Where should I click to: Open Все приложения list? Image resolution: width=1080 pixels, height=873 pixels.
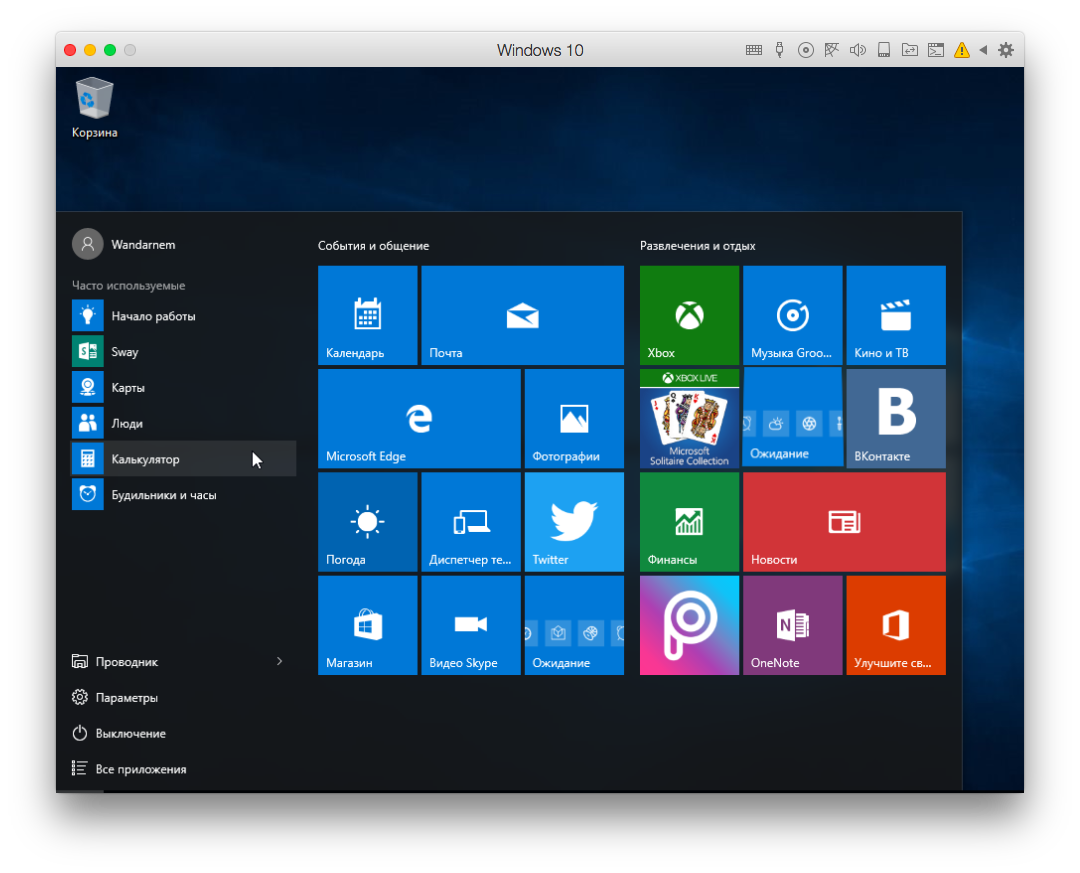click(x=140, y=769)
